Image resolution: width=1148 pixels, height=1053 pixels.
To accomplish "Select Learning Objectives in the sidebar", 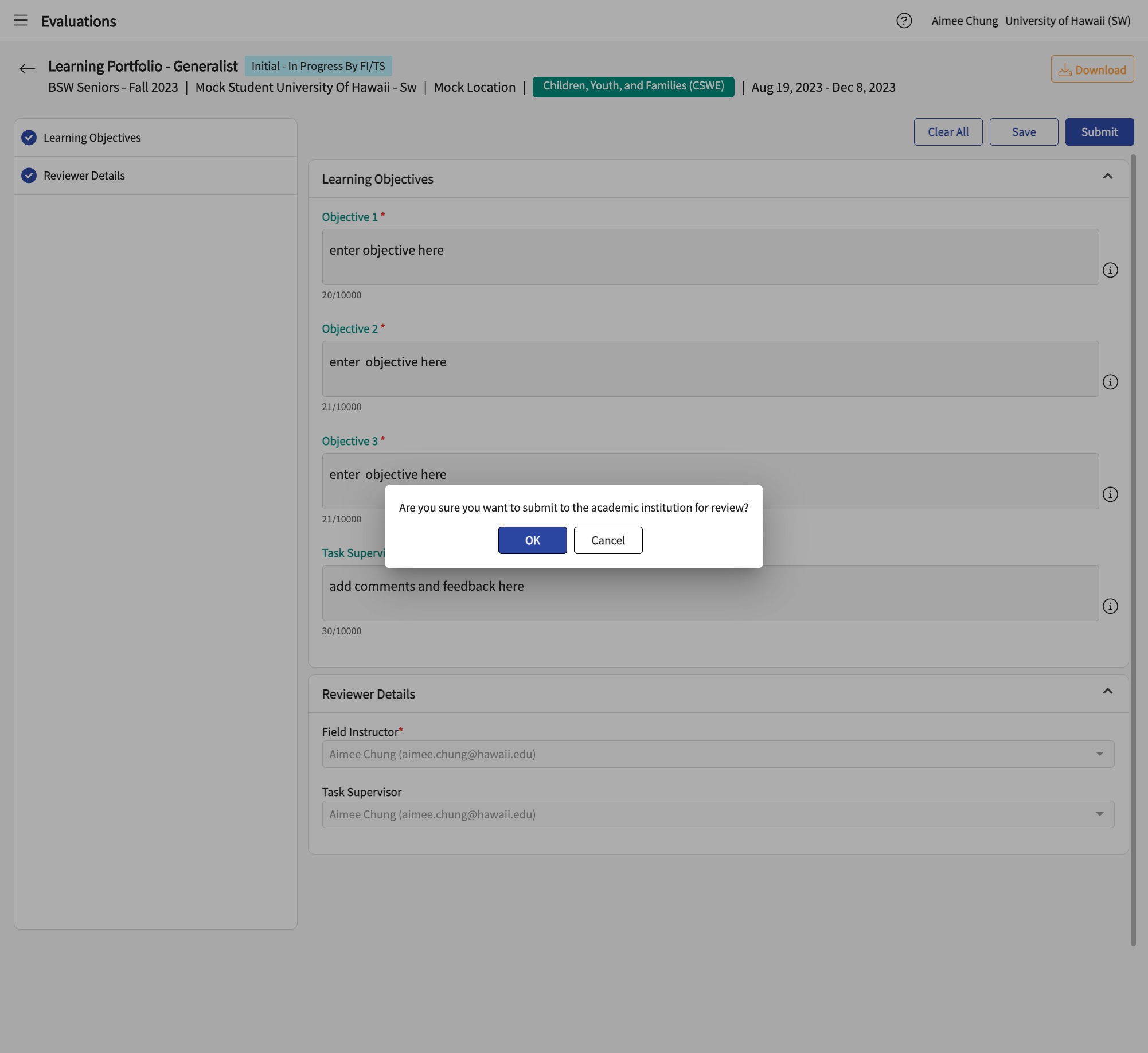I will (155, 138).
